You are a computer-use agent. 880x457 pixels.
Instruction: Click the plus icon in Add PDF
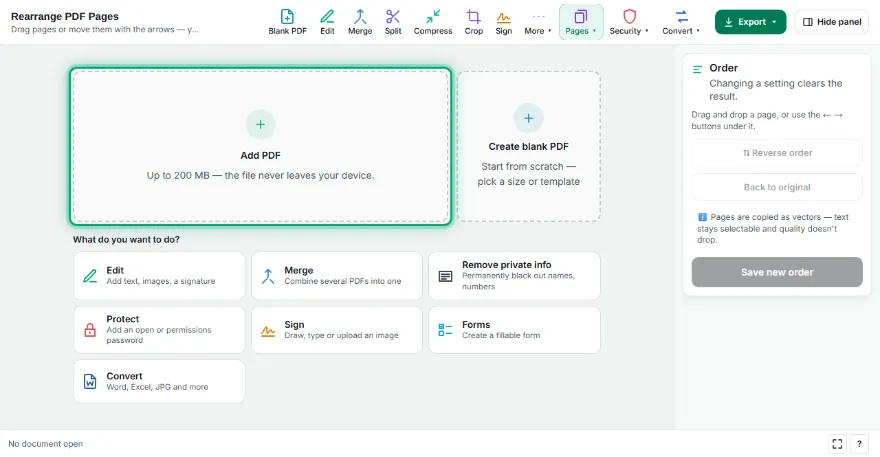[x=260, y=124]
